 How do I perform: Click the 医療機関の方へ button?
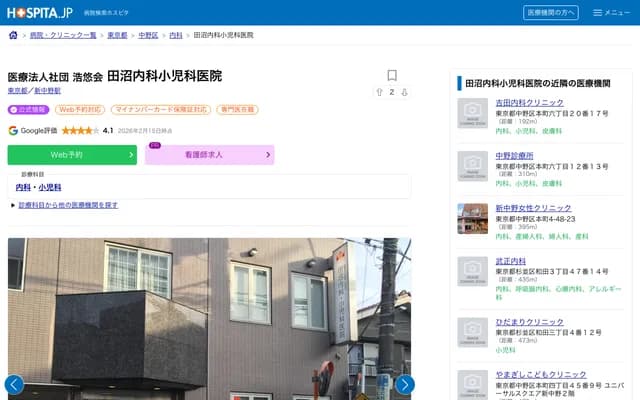[x=551, y=13]
